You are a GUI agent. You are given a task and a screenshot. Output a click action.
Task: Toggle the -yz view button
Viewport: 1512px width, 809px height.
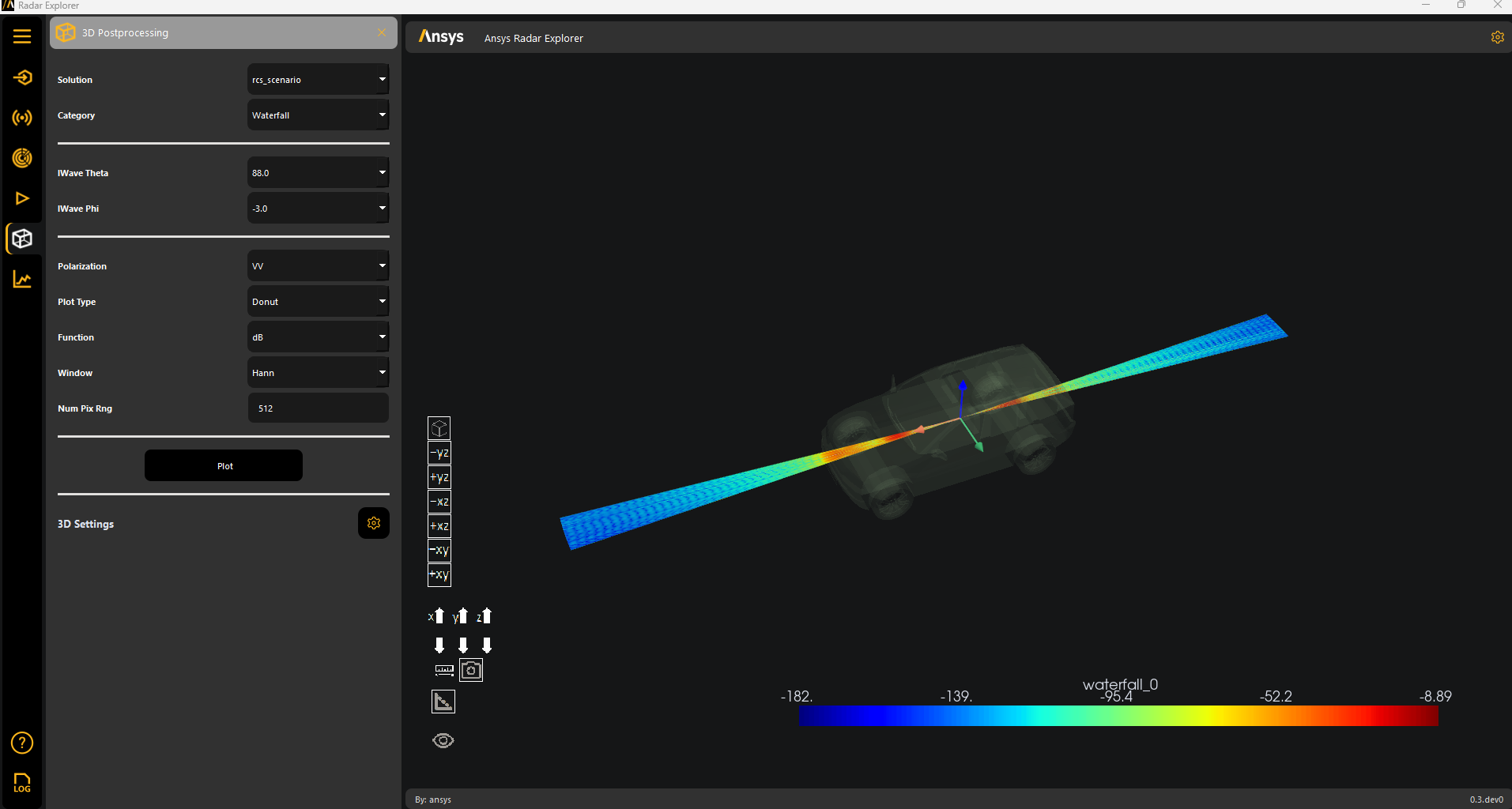click(x=439, y=453)
